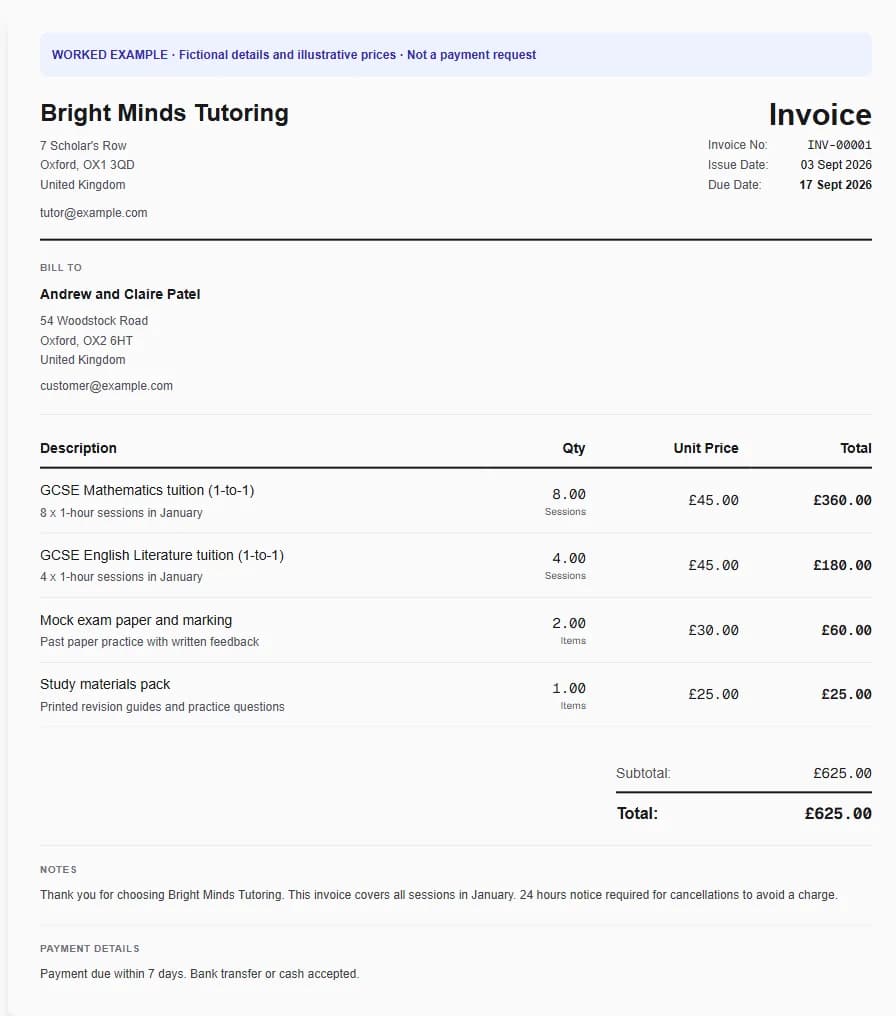The height and width of the screenshot is (1016, 896).
Task: Click the large Invoice title
Action: click(820, 115)
